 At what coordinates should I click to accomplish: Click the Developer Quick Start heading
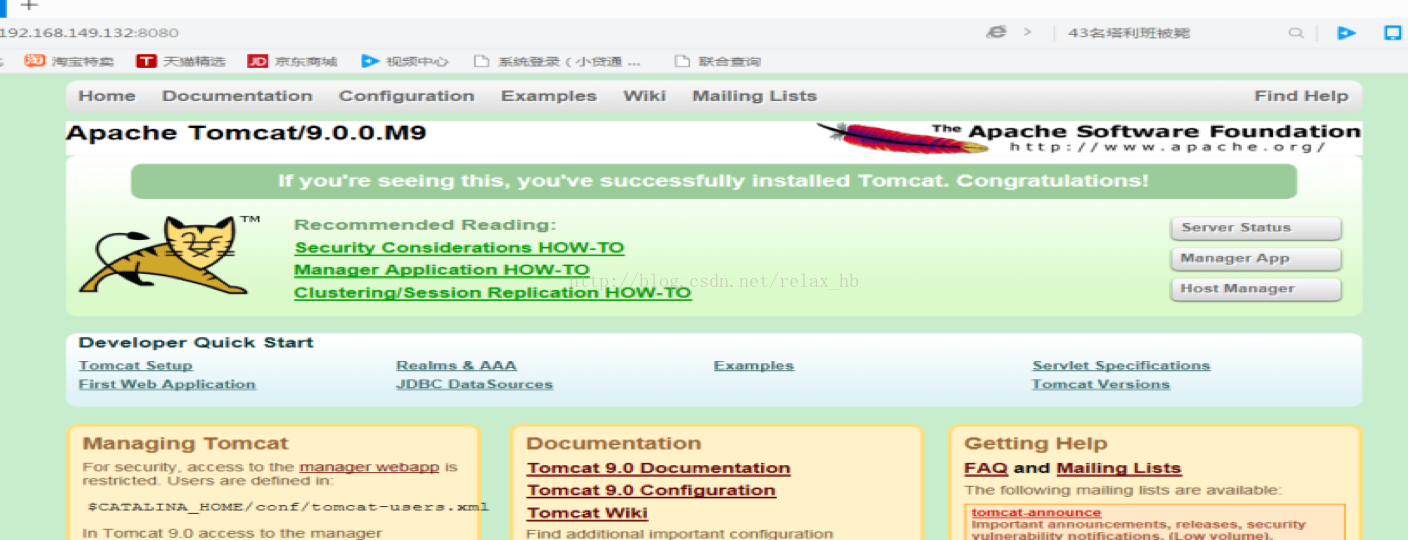pyautogui.click(x=196, y=343)
